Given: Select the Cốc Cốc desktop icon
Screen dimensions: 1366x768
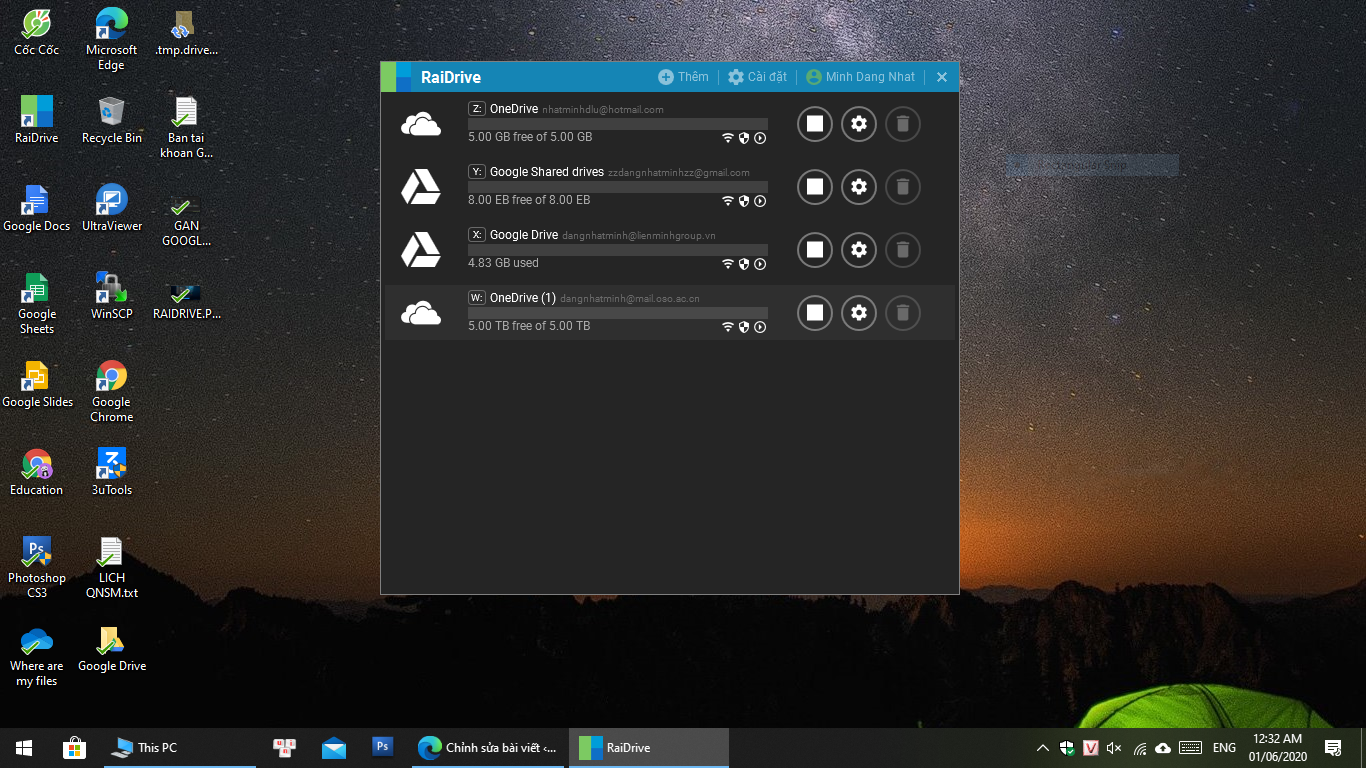Looking at the screenshot, I should point(37,33).
